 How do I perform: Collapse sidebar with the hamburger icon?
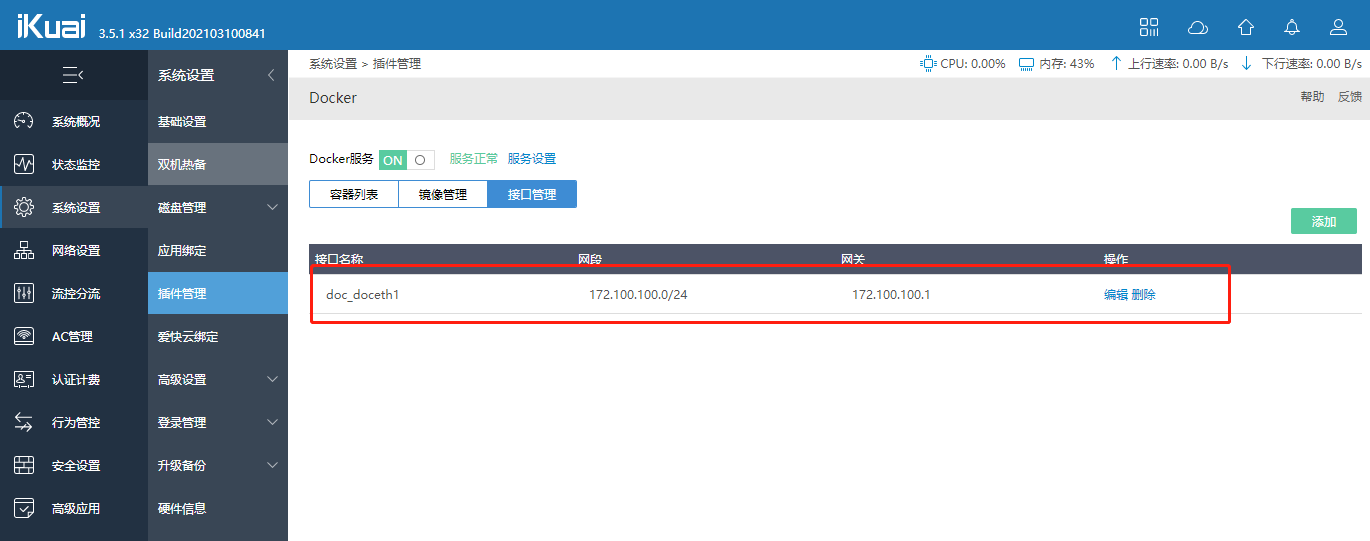coord(73,75)
